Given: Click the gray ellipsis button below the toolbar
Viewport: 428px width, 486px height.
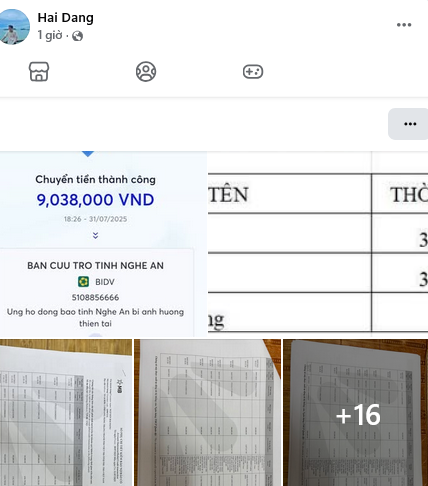Looking at the screenshot, I should pyautogui.click(x=408, y=124).
